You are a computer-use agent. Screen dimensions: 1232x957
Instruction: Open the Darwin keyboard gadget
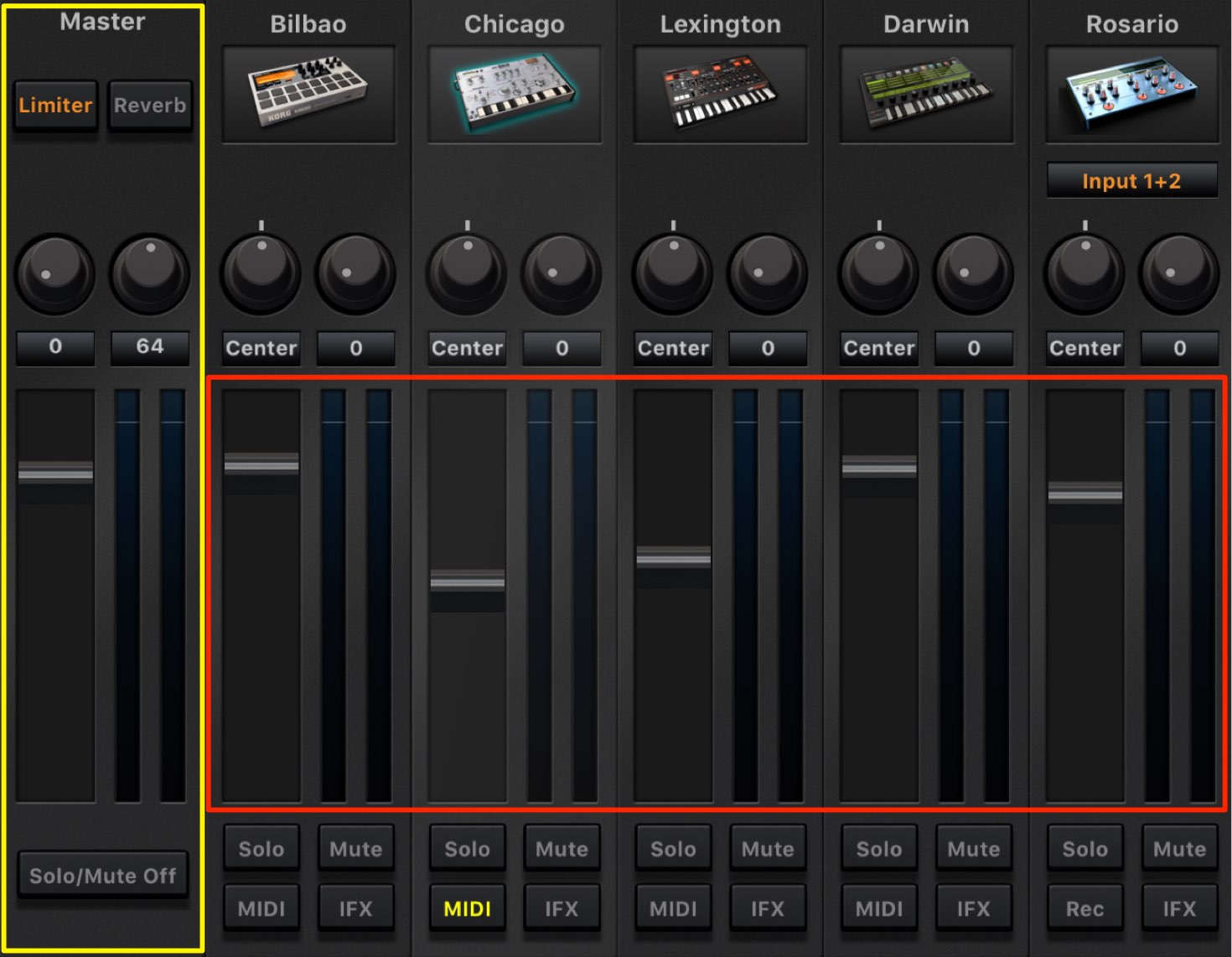(x=926, y=94)
